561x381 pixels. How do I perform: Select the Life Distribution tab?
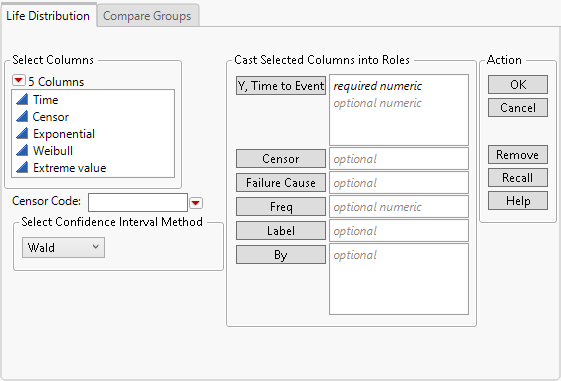[x=48, y=16]
